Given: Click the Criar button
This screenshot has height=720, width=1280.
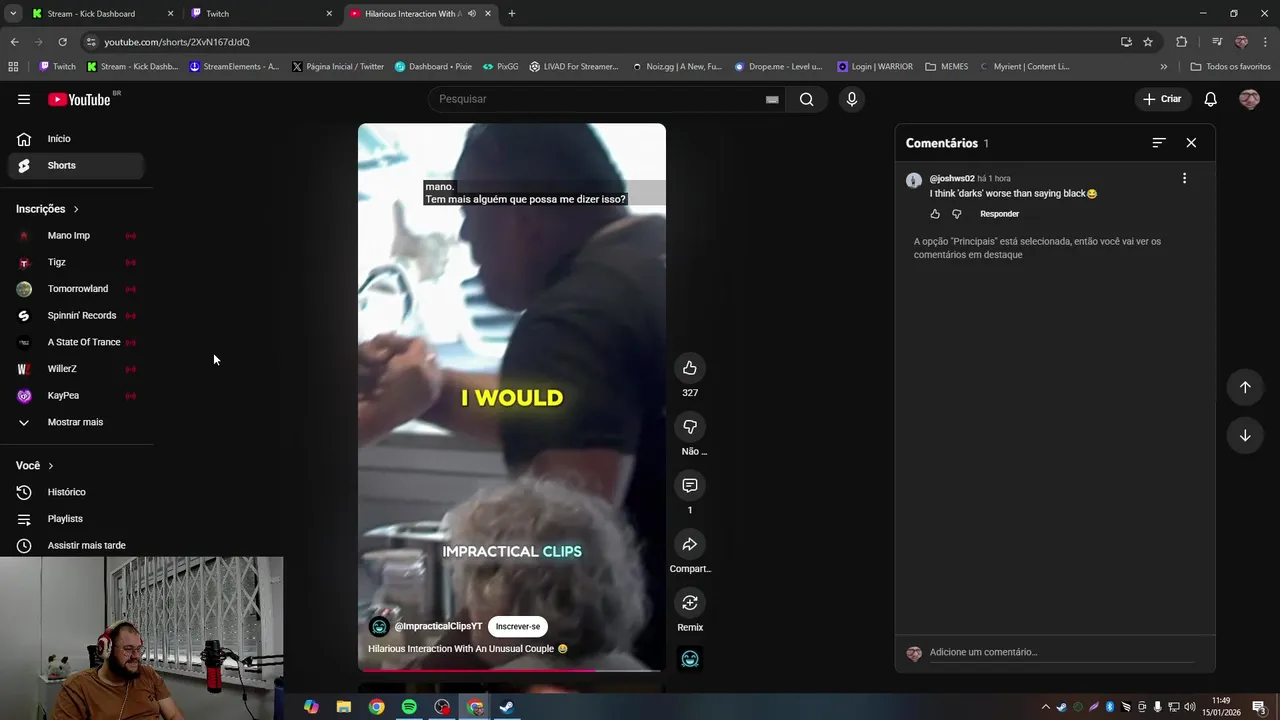Looking at the screenshot, I should point(1162,99).
